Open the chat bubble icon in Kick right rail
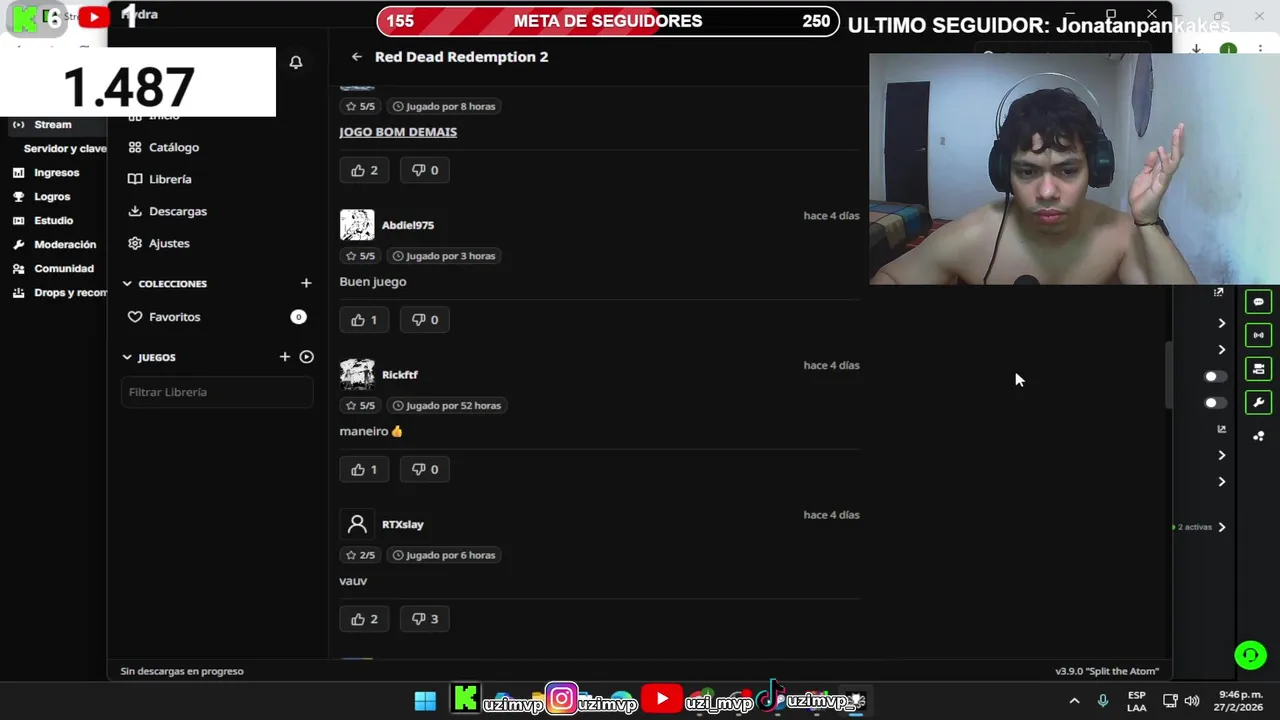 click(x=1258, y=302)
